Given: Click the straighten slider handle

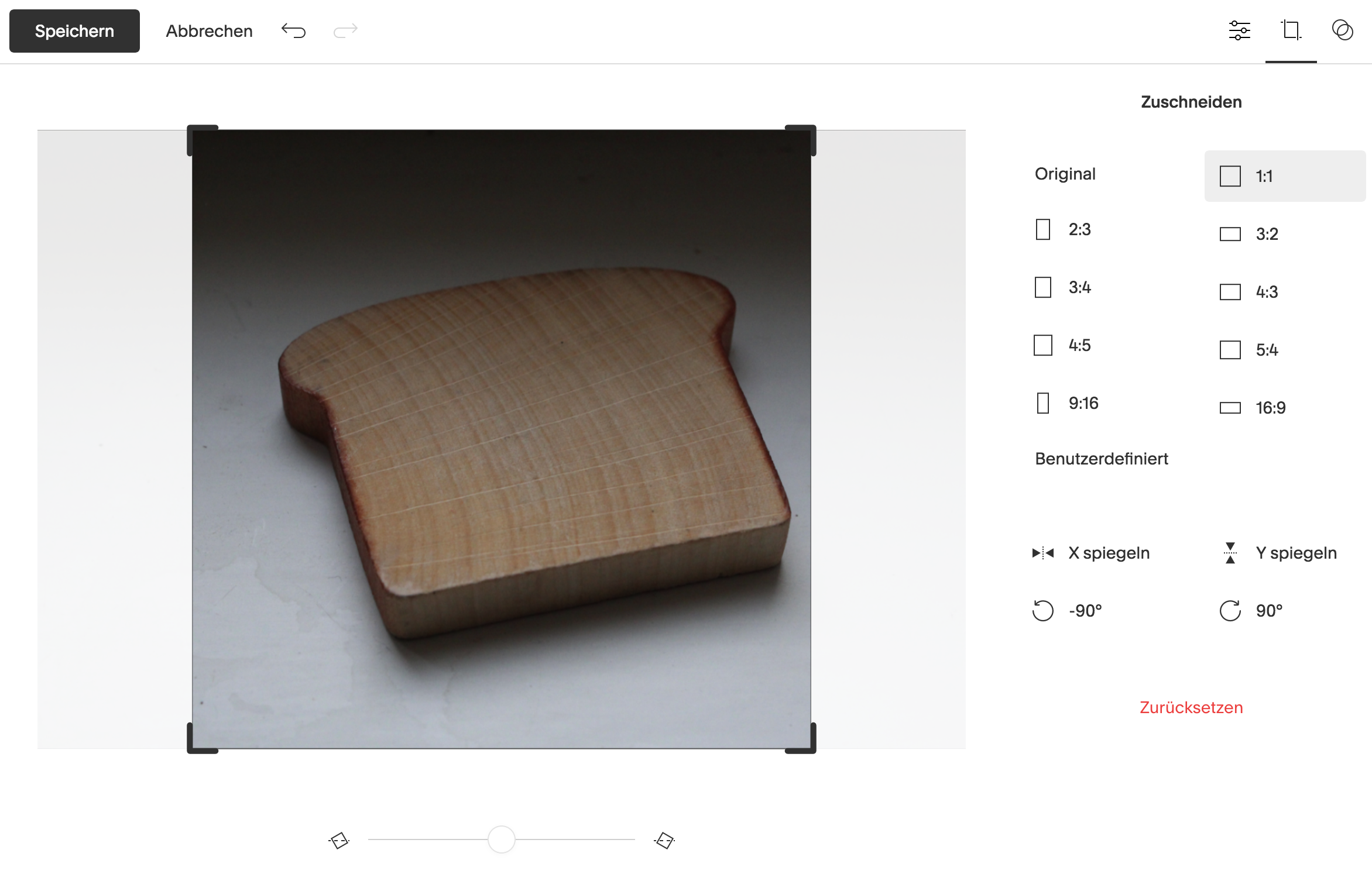Looking at the screenshot, I should (502, 839).
